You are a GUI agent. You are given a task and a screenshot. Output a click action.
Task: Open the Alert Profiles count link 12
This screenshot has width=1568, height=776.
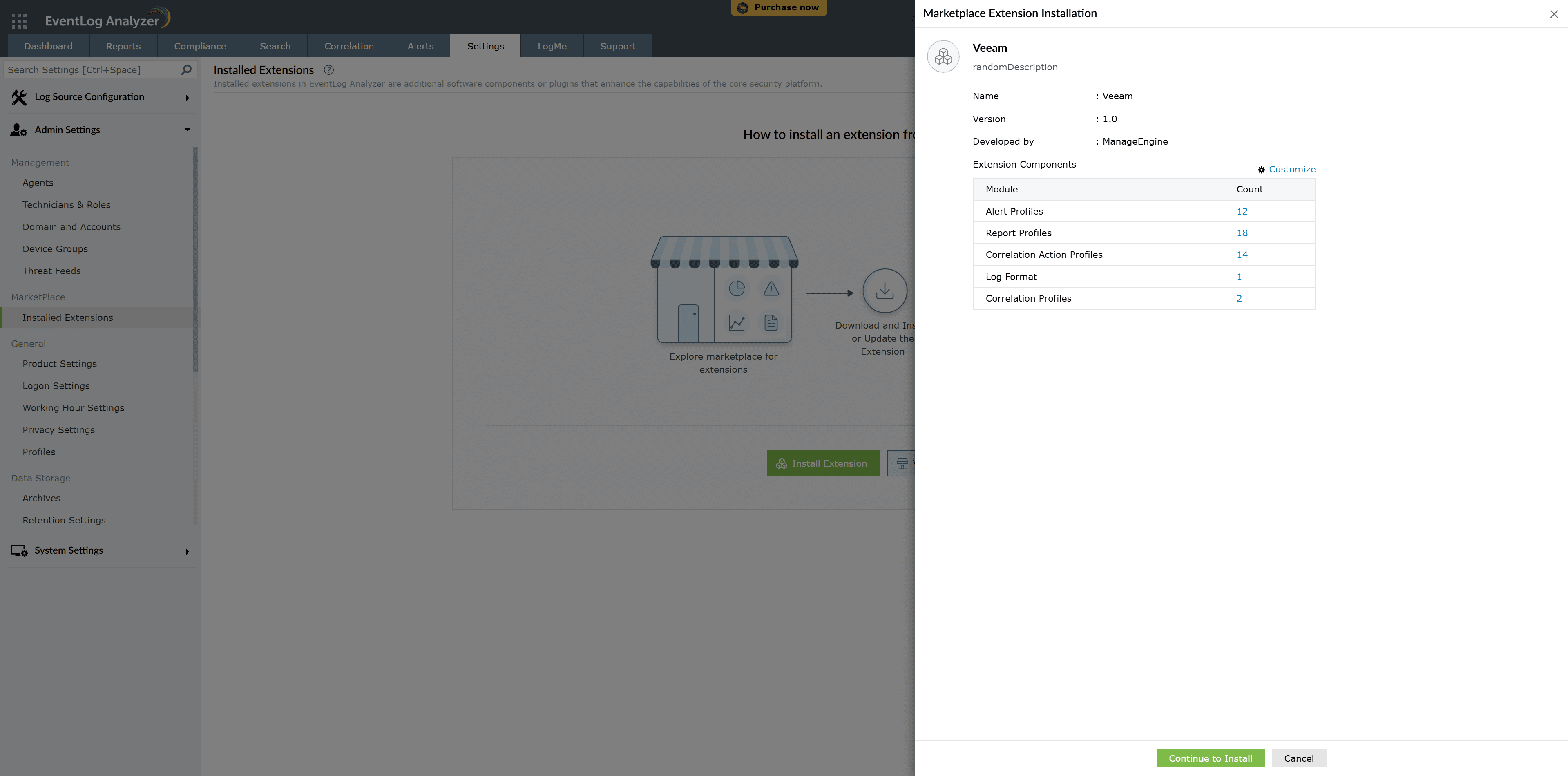(x=1242, y=211)
